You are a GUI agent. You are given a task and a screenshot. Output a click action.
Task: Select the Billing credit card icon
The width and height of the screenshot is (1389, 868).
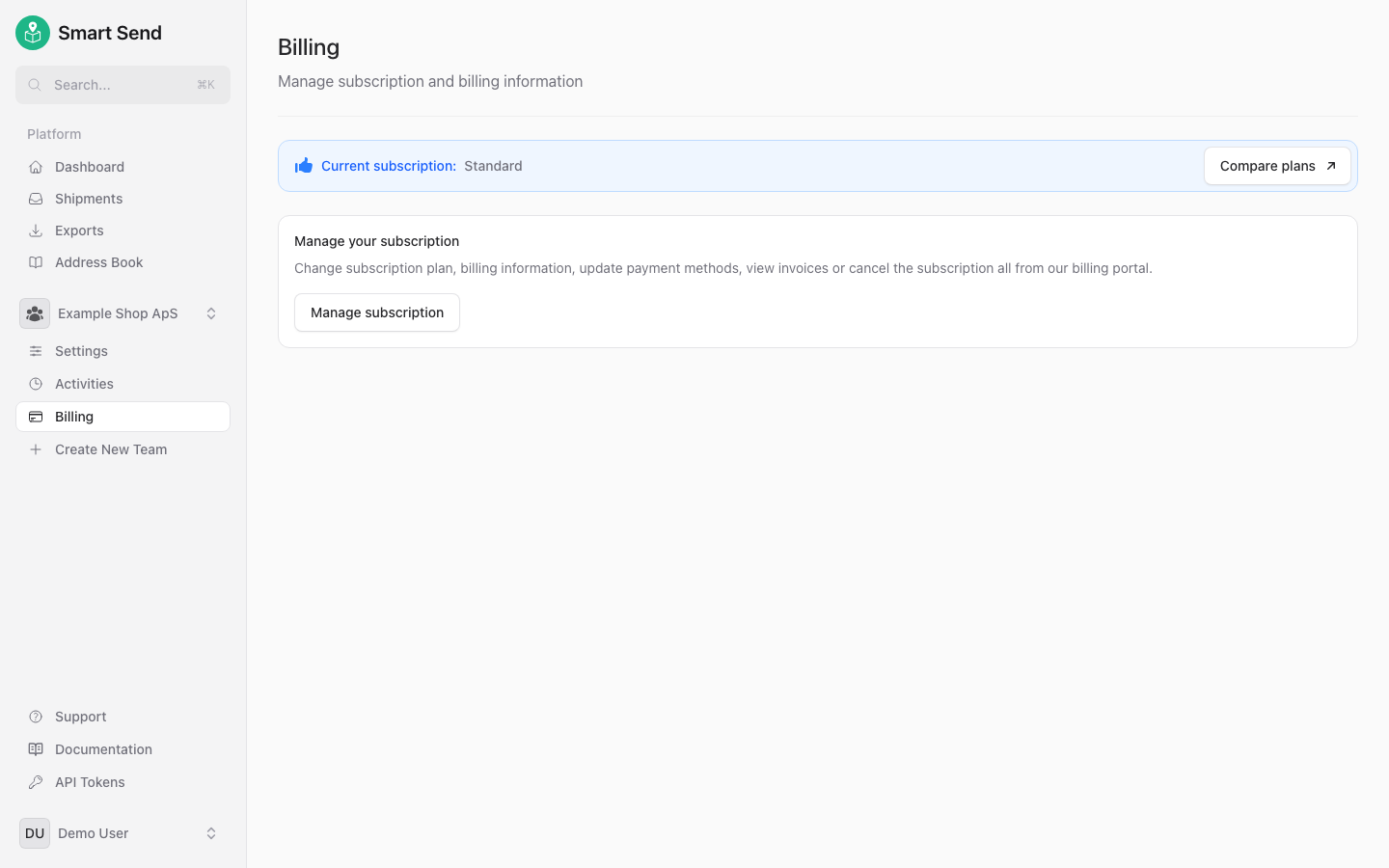35,416
